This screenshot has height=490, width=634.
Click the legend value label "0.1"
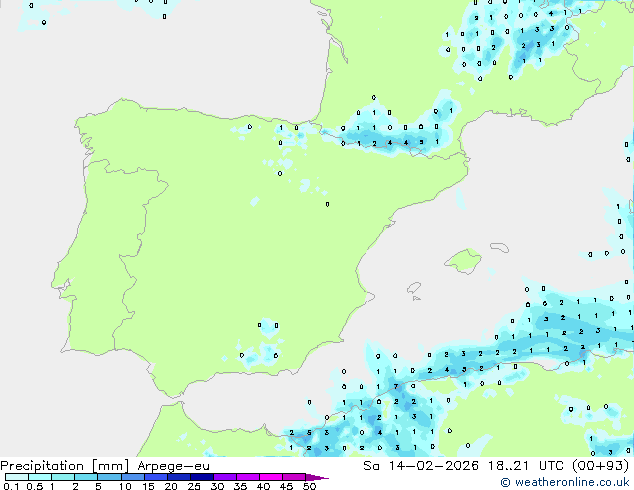pos(11,486)
